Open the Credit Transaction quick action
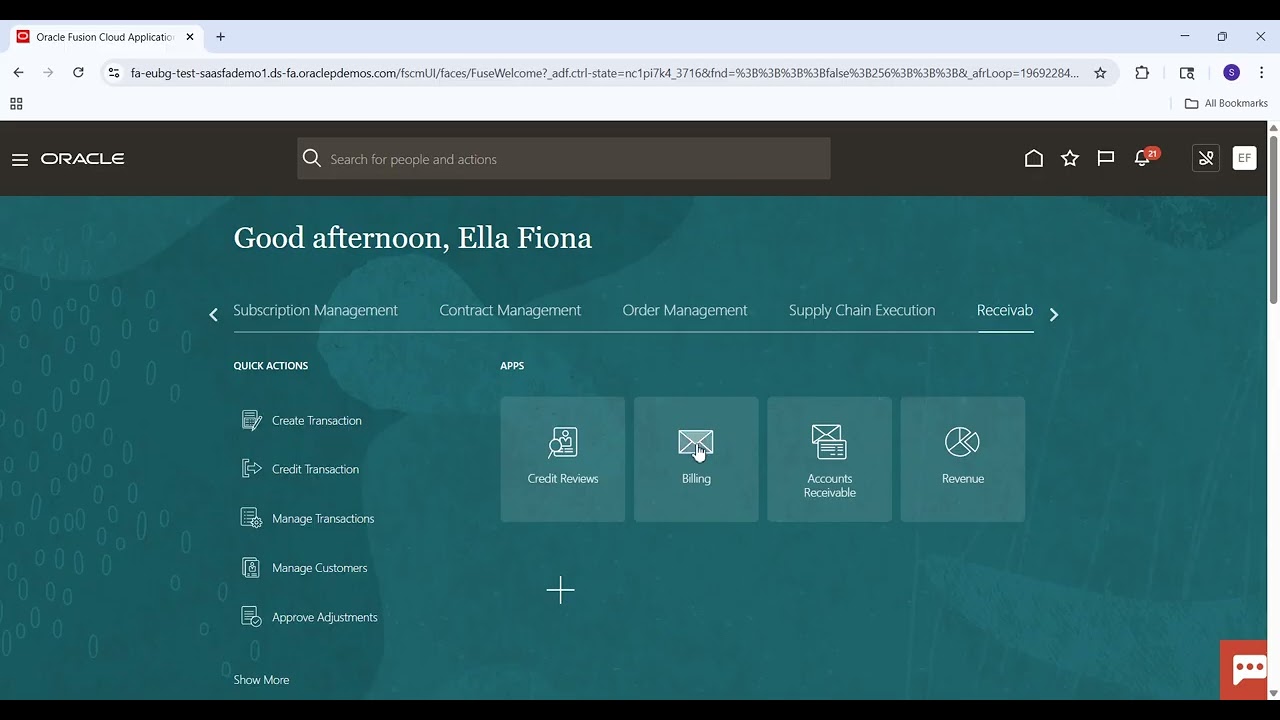The width and height of the screenshot is (1280, 720). (x=315, y=469)
